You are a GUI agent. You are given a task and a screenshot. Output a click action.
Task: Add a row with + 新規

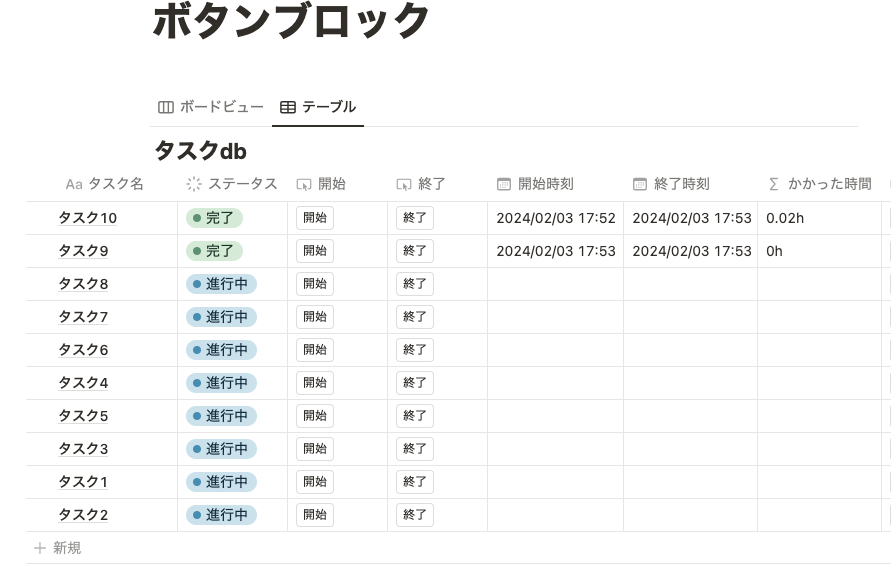(57, 548)
